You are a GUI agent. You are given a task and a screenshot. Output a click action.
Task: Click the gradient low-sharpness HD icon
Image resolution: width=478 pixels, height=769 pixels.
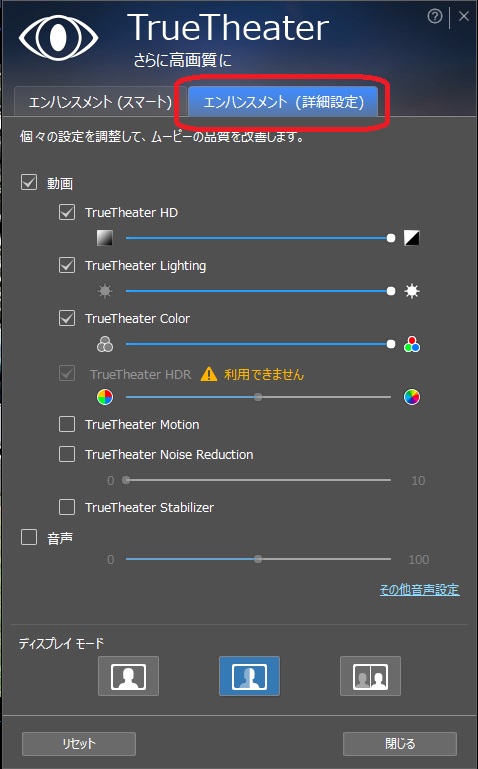pos(105,238)
